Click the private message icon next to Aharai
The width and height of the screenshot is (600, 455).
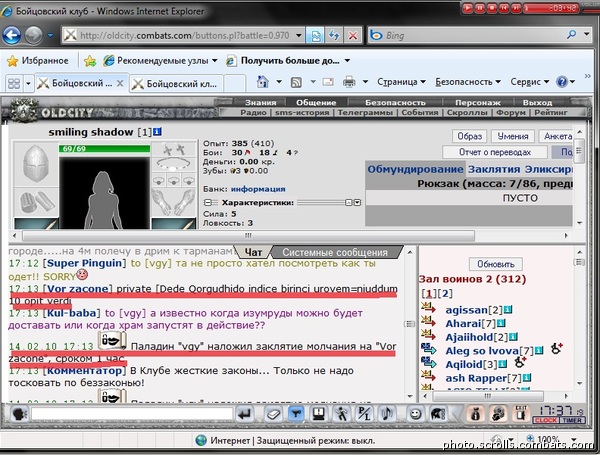pyautogui.click(x=428, y=323)
